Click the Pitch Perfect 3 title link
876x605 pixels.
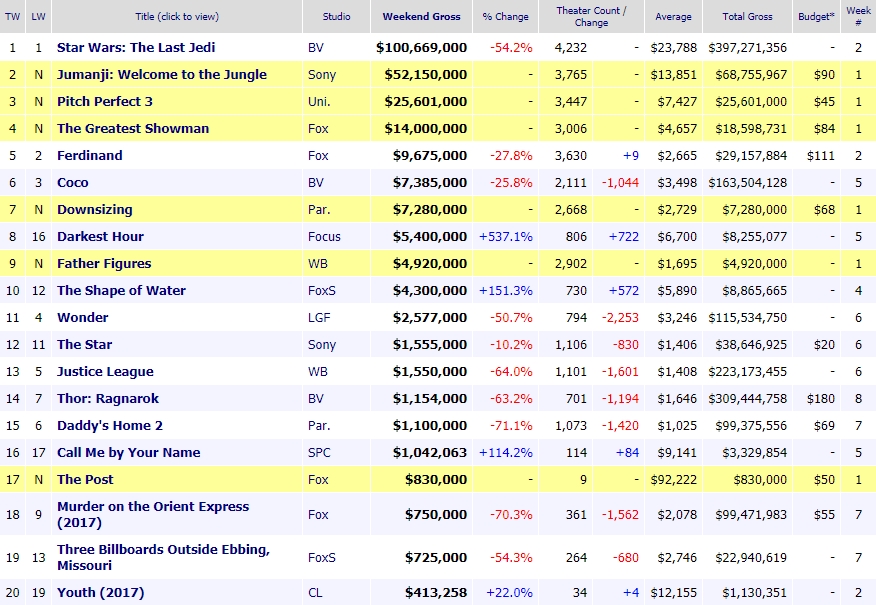[x=104, y=101]
